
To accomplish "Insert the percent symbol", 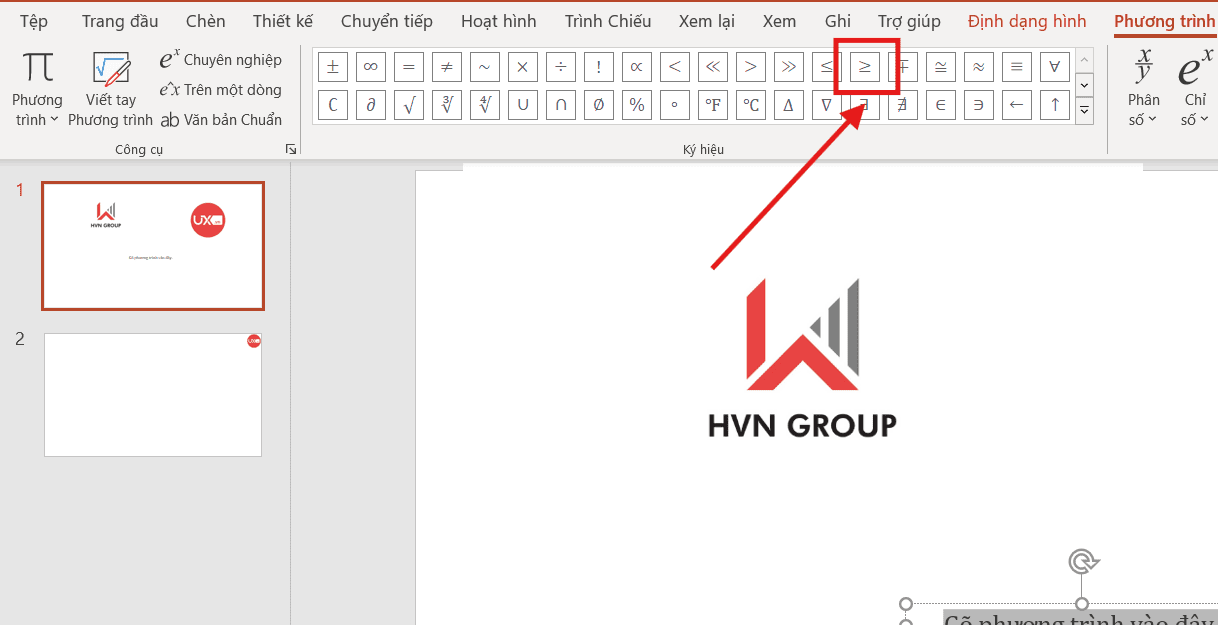I will [x=636, y=104].
